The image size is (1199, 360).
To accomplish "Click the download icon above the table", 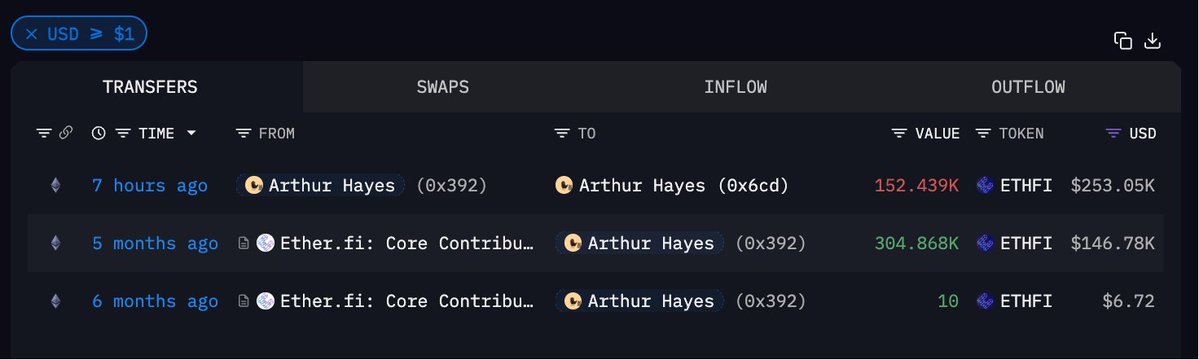I will (1152, 41).
